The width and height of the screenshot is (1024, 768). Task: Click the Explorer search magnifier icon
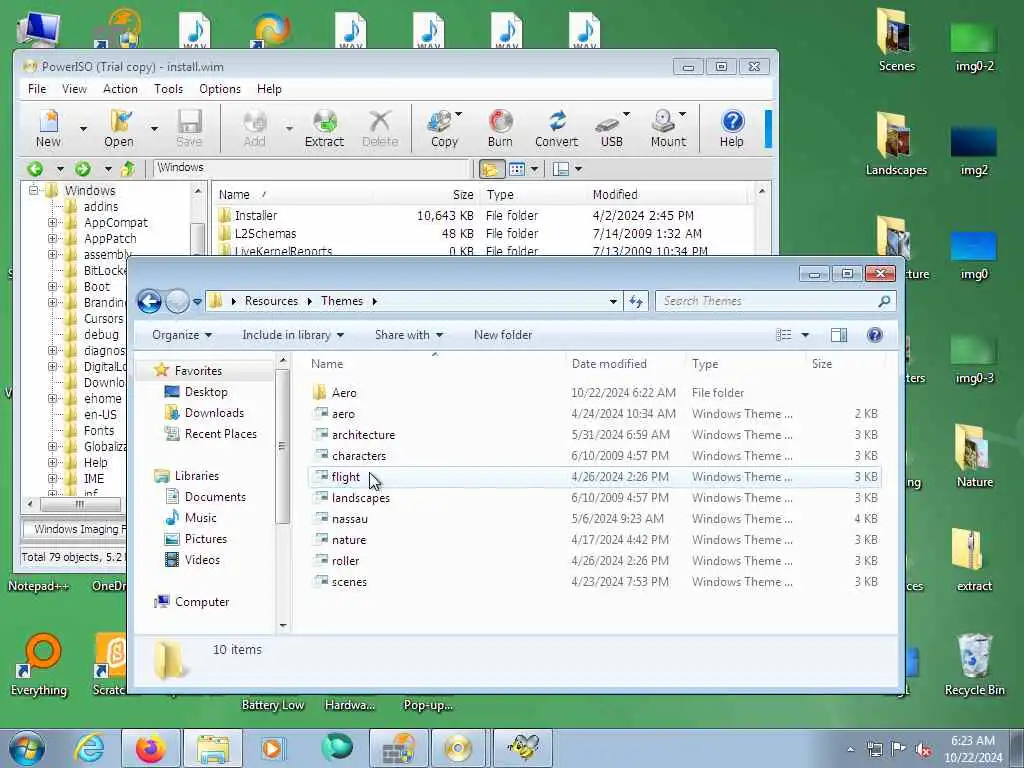[884, 301]
